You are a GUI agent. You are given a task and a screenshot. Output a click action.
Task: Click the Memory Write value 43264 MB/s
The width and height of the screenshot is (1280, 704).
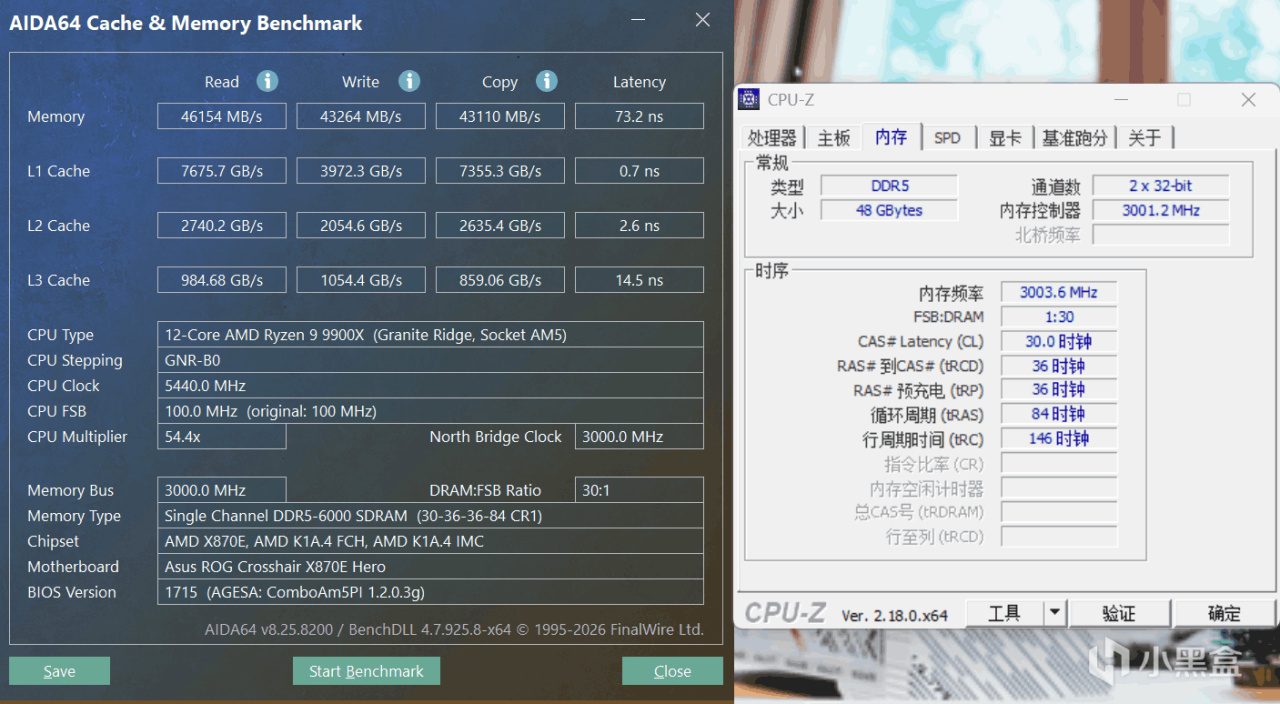tap(361, 116)
